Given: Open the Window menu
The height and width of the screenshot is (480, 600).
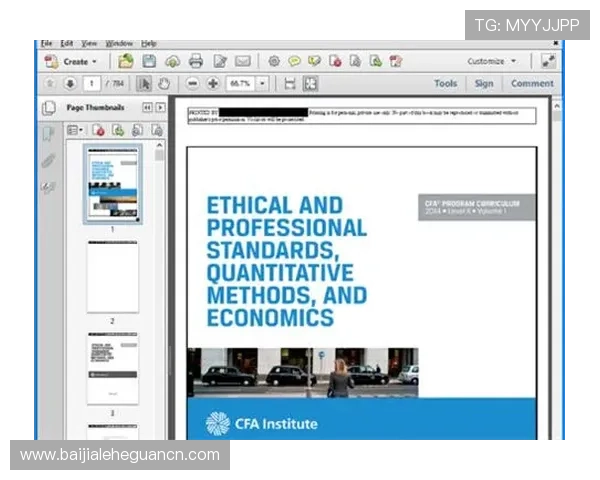Looking at the screenshot, I should pyautogui.click(x=119, y=43).
